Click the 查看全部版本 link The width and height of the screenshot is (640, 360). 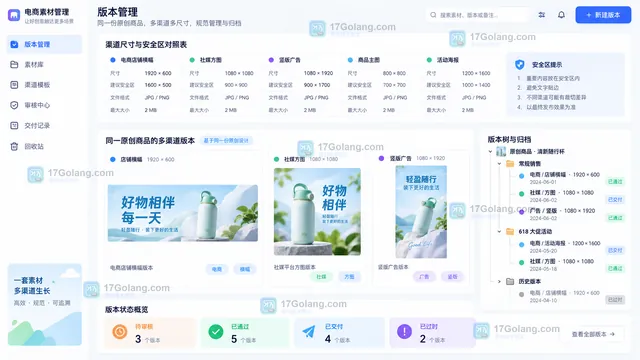click(593, 334)
